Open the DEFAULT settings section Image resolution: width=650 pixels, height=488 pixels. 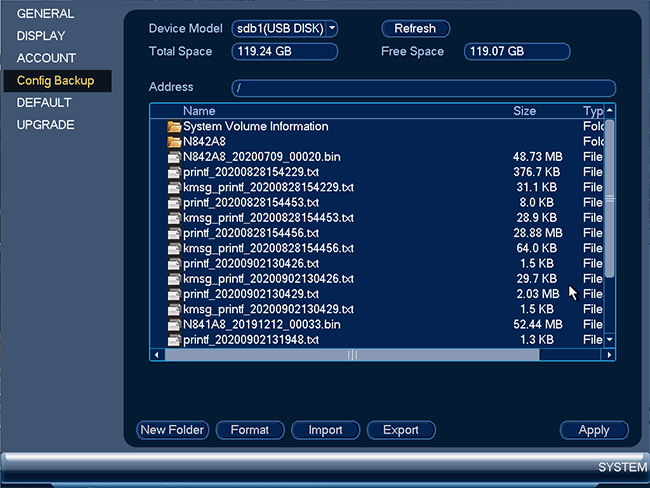point(44,103)
